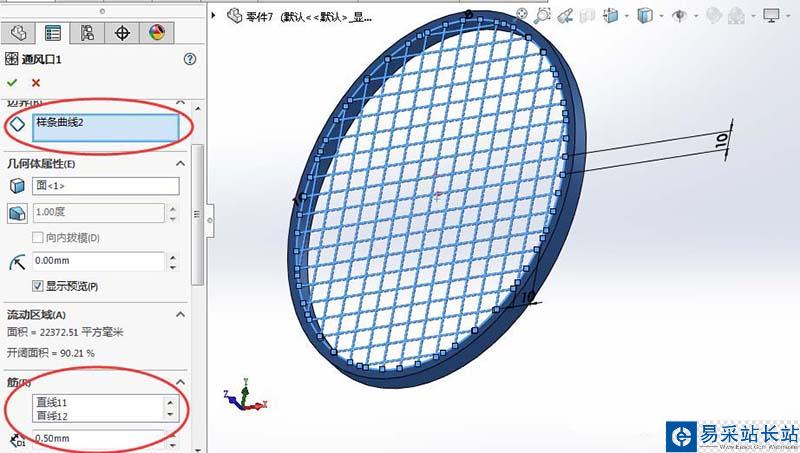Open the ConfigurationManager tab
Image resolution: width=800 pixels, height=453 pixels.
[x=87, y=33]
